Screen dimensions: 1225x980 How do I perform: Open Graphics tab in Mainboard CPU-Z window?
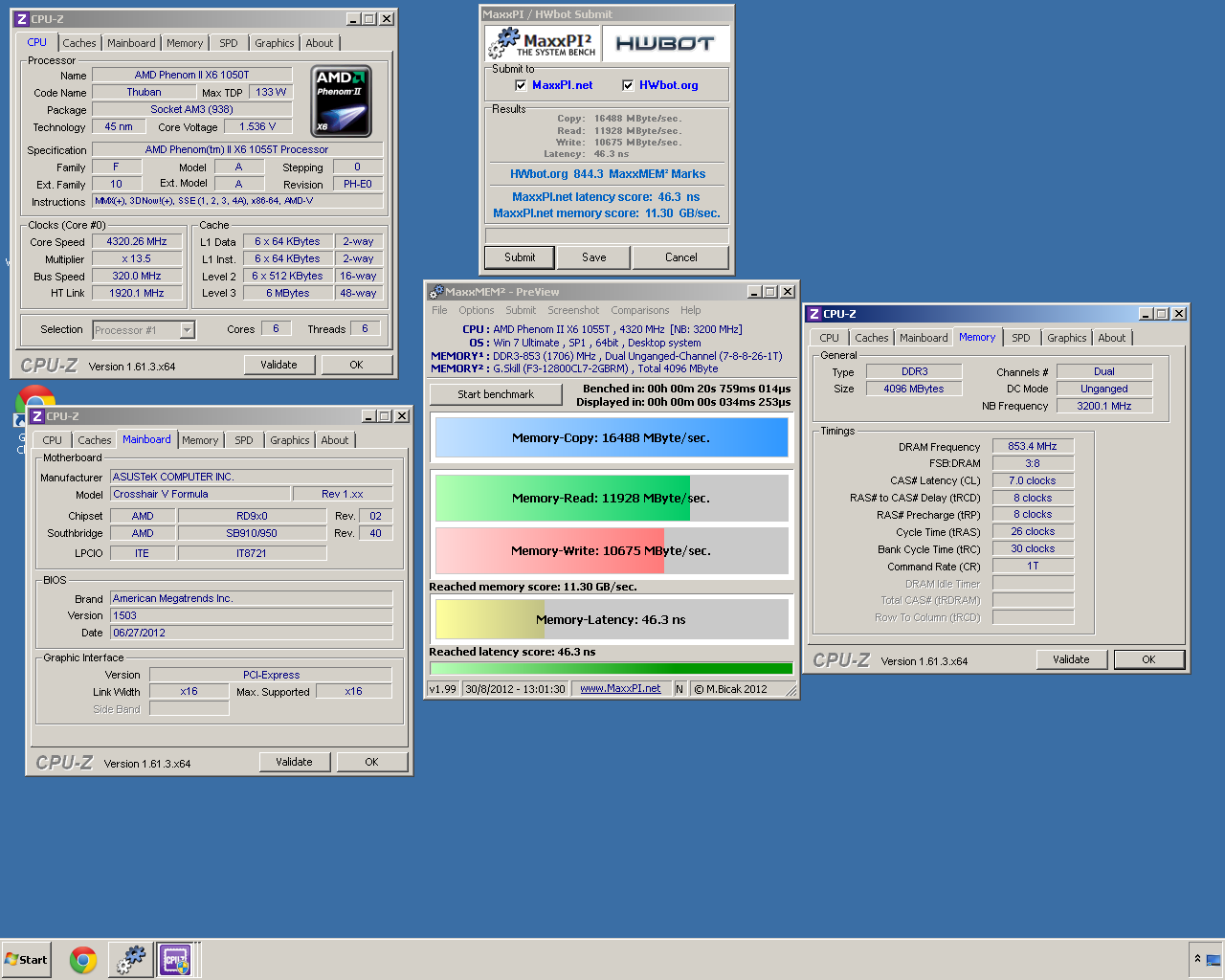pos(290,440)
